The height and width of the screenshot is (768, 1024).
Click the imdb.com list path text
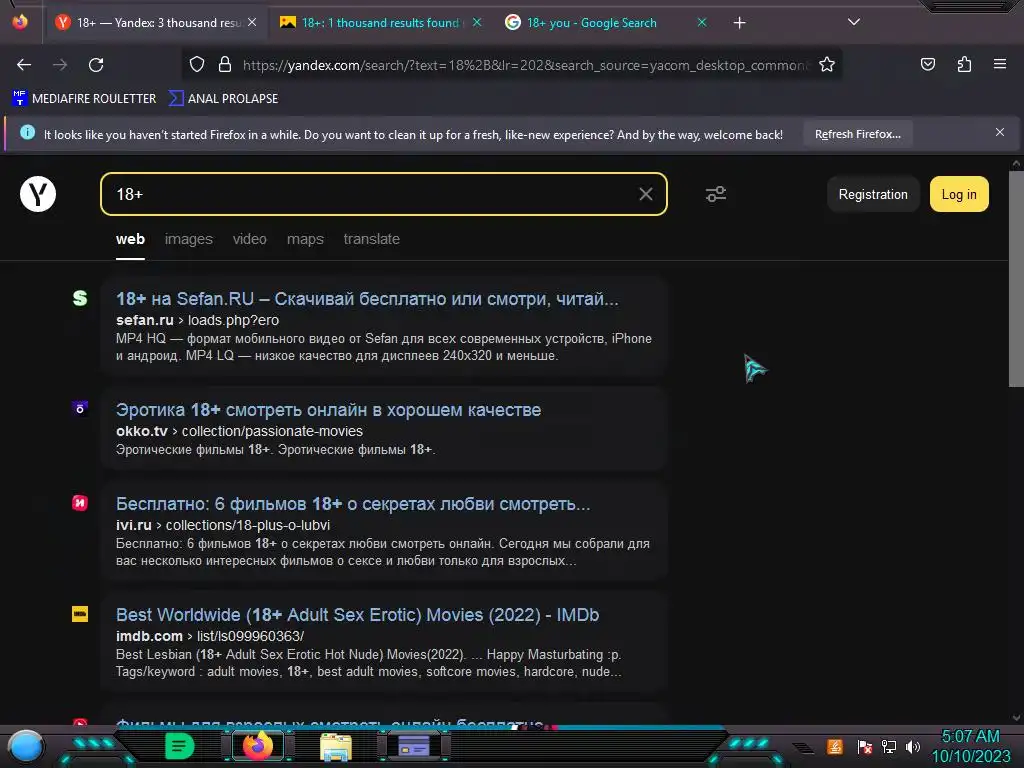250,636
